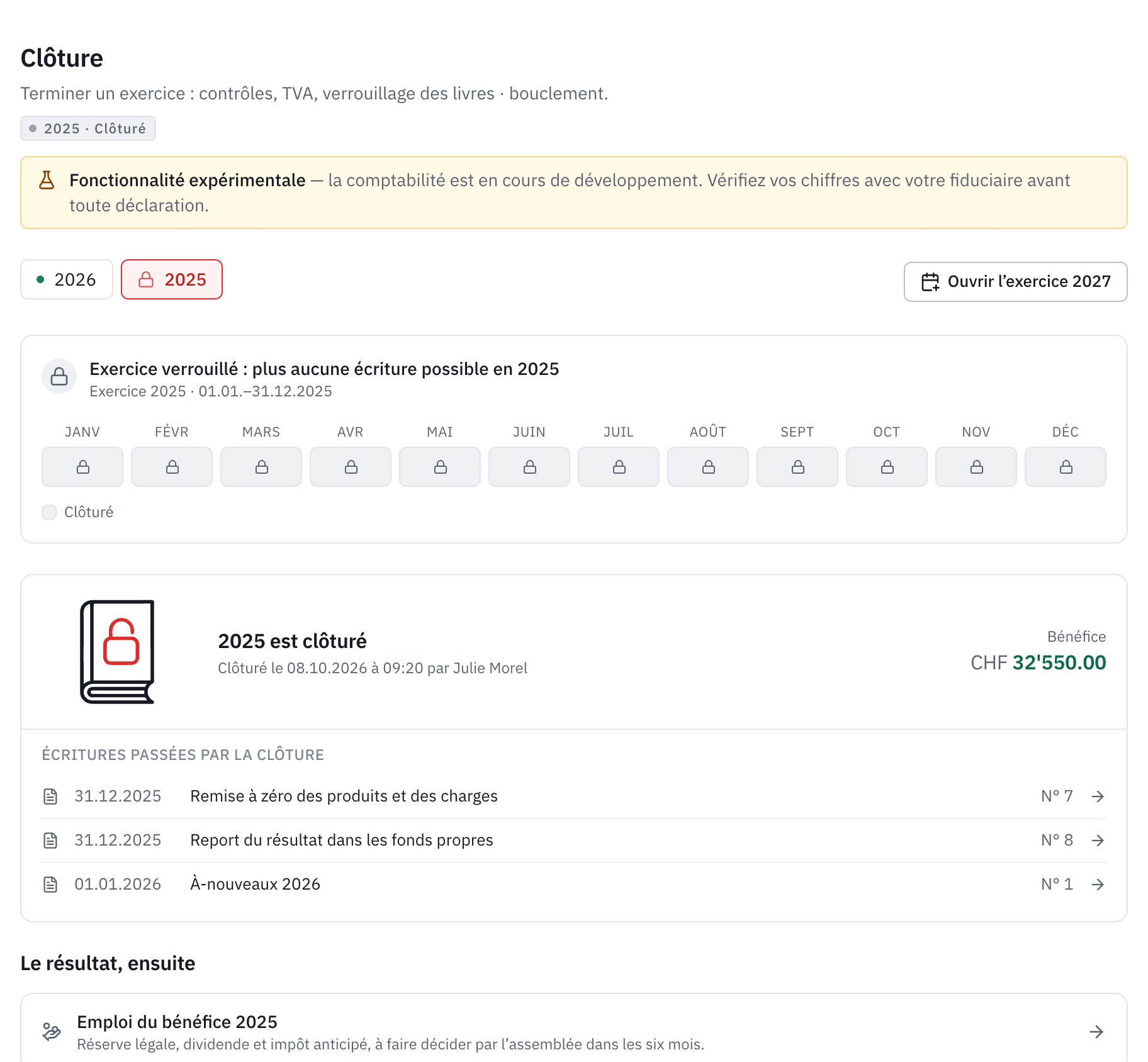Click the '2025 est clôturé' heading

[292, 641]
